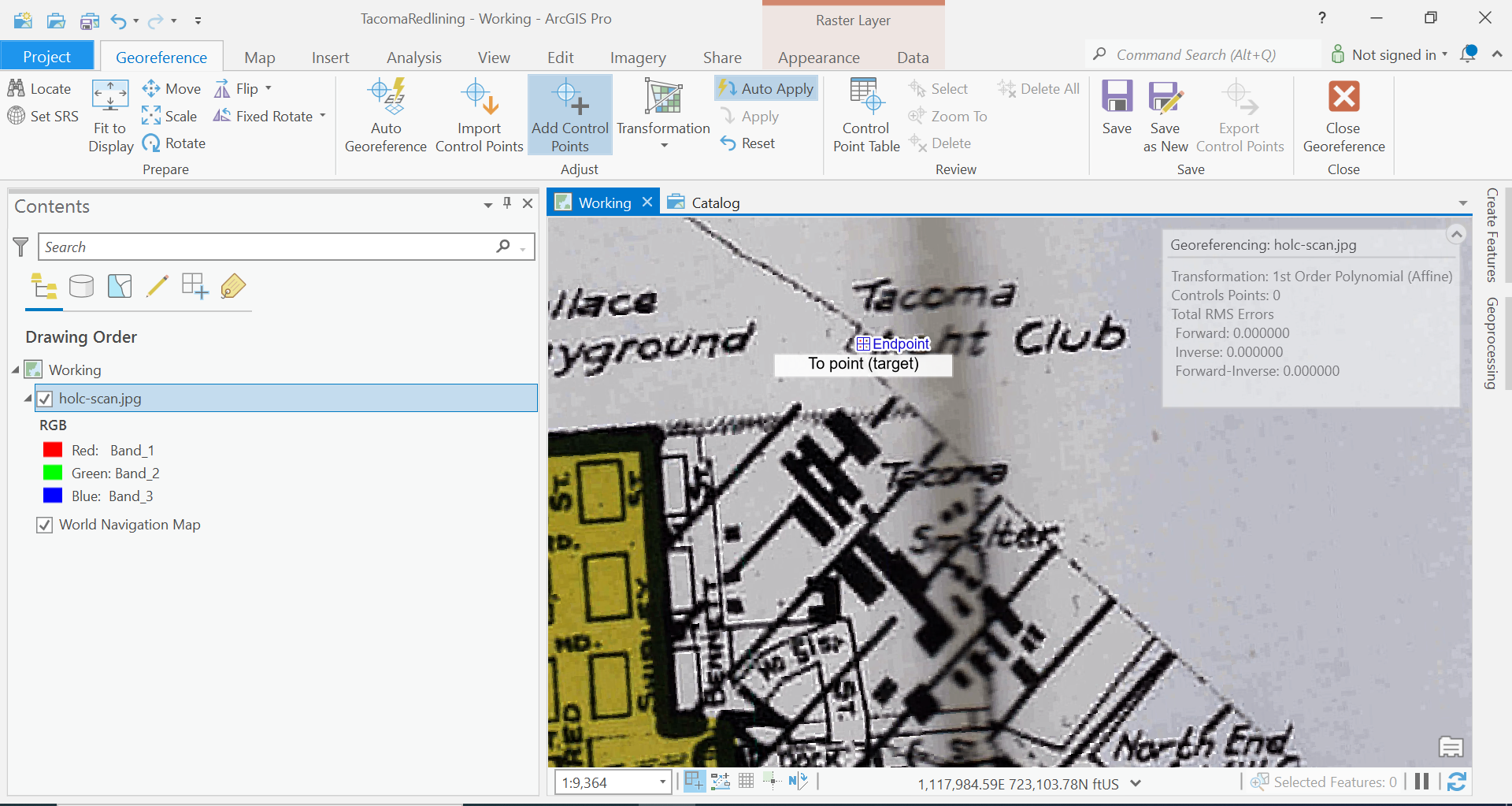This screenshot has width=1512, height=806.
Task: Open the Control Point Table
Action: click(865, 115)
